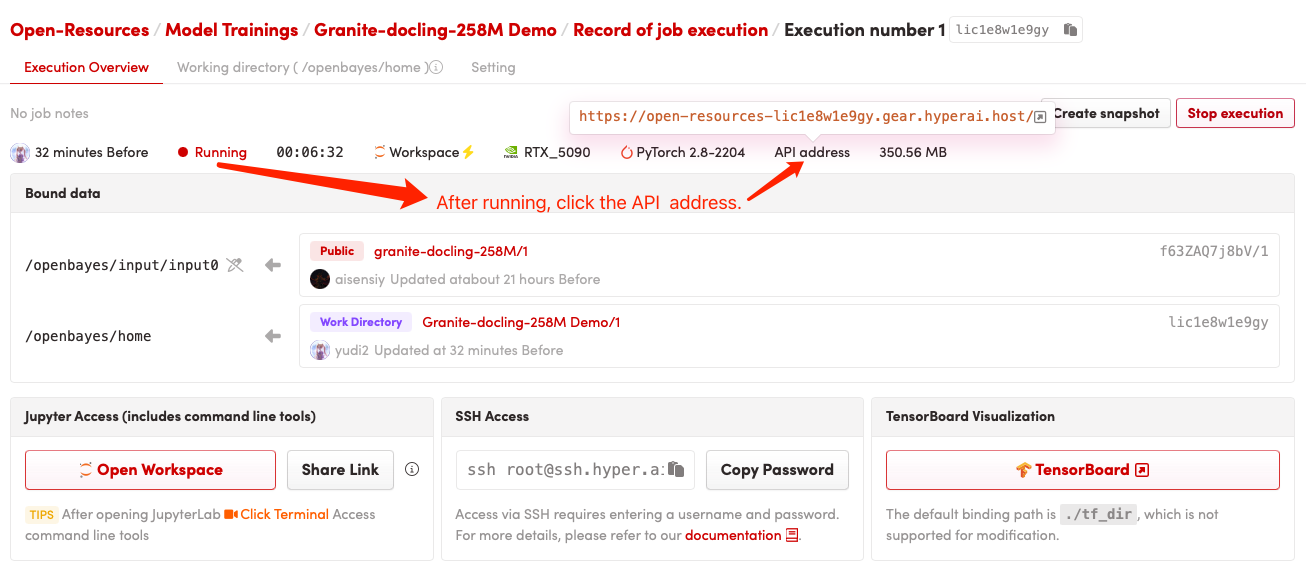Open the Setting tab
This screenshot has height=568, width=1306.
[x=493, y=68]
